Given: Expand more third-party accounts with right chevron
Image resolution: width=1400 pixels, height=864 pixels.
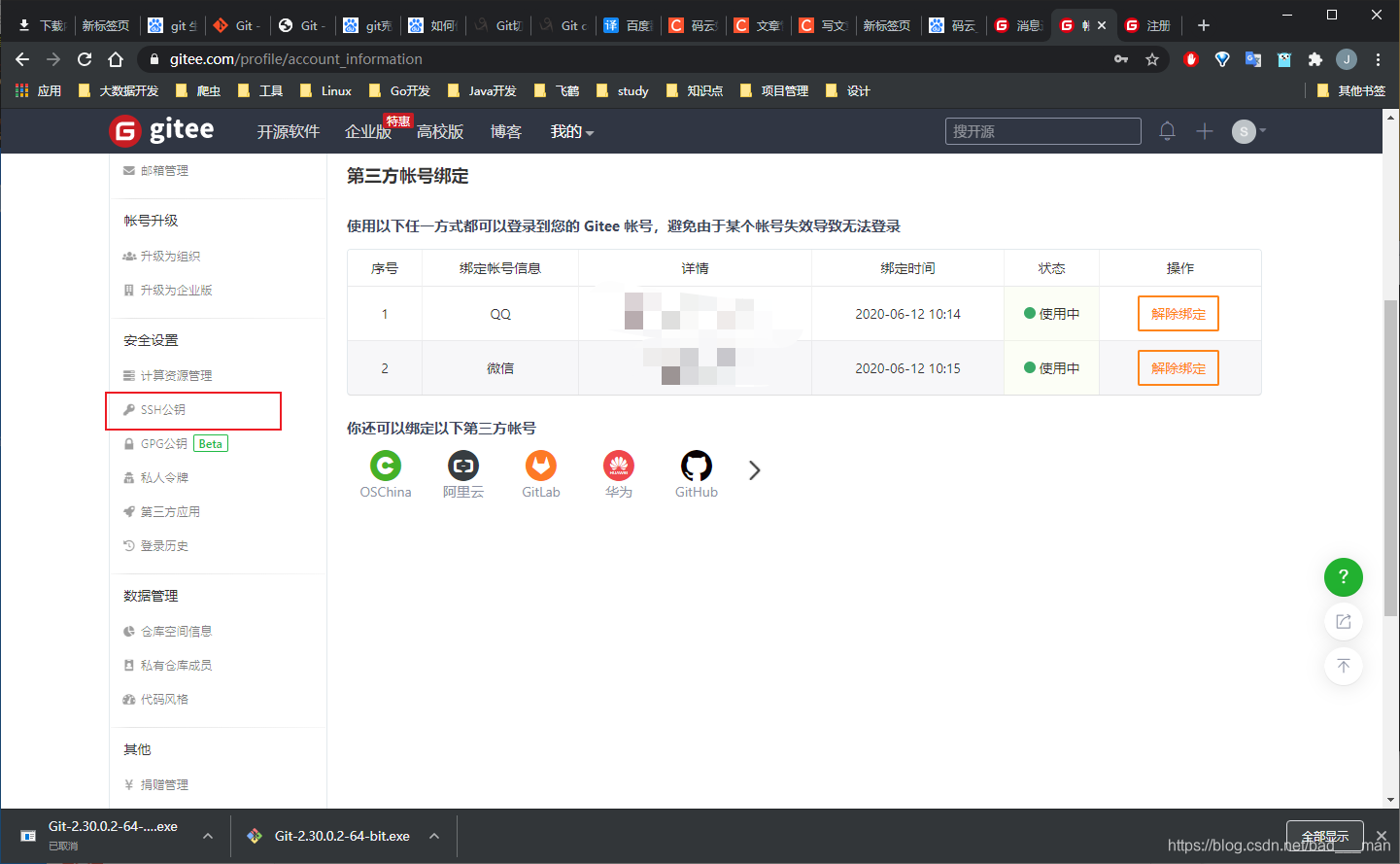Looking at the screenshot, I should (754, 469).
